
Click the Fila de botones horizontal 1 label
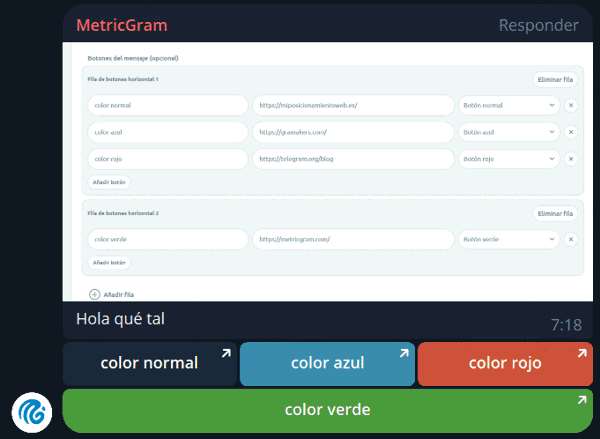click(123, 79)
